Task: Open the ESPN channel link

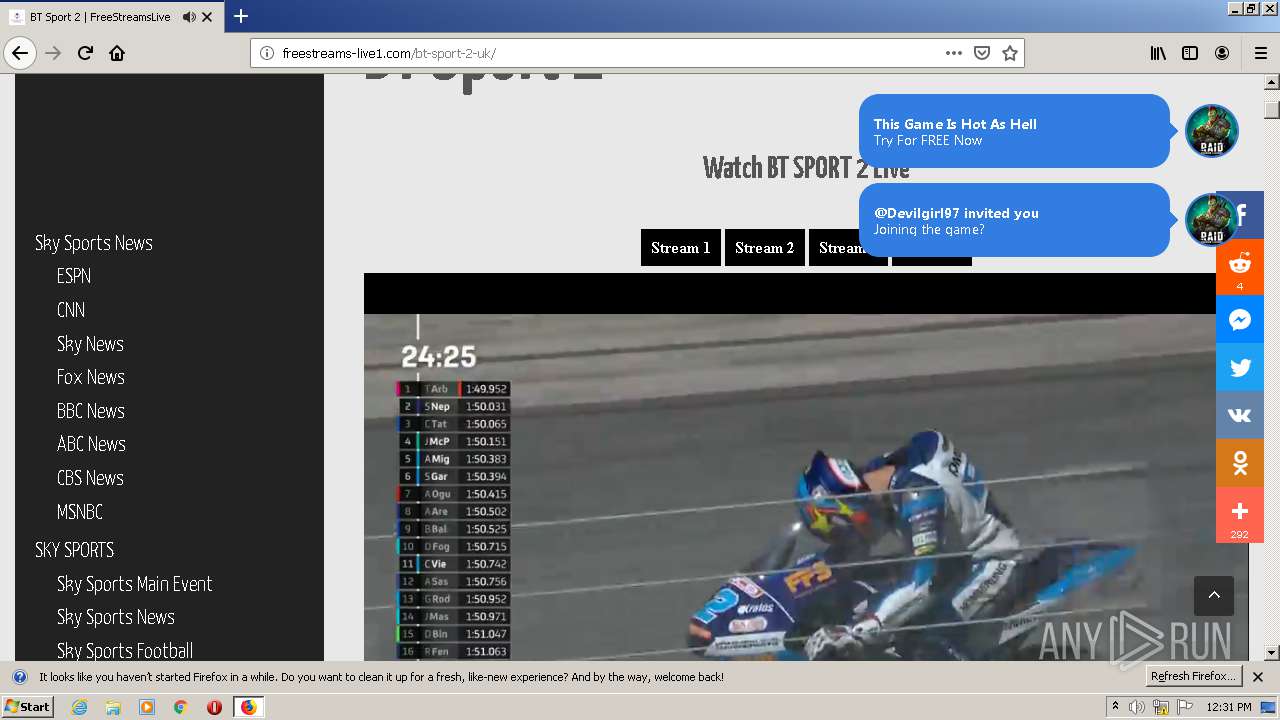Action: (74, 276)
